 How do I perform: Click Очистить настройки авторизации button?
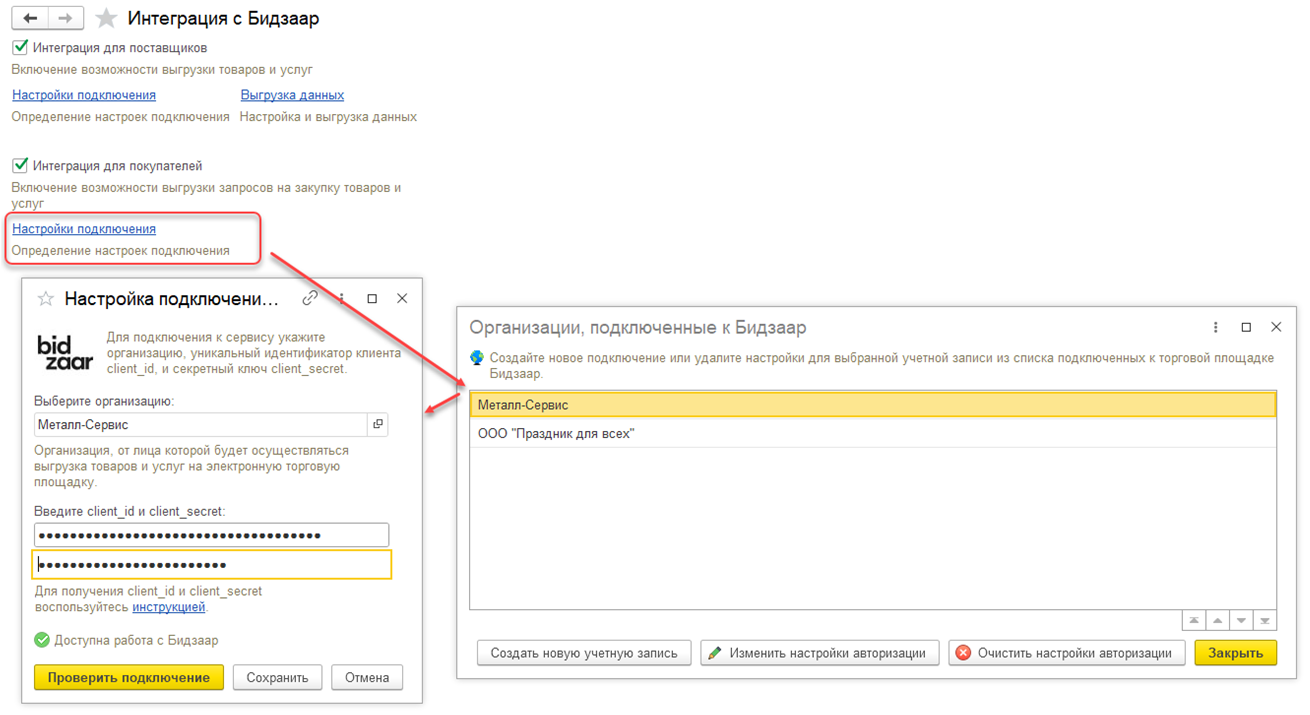[1067, 653]
